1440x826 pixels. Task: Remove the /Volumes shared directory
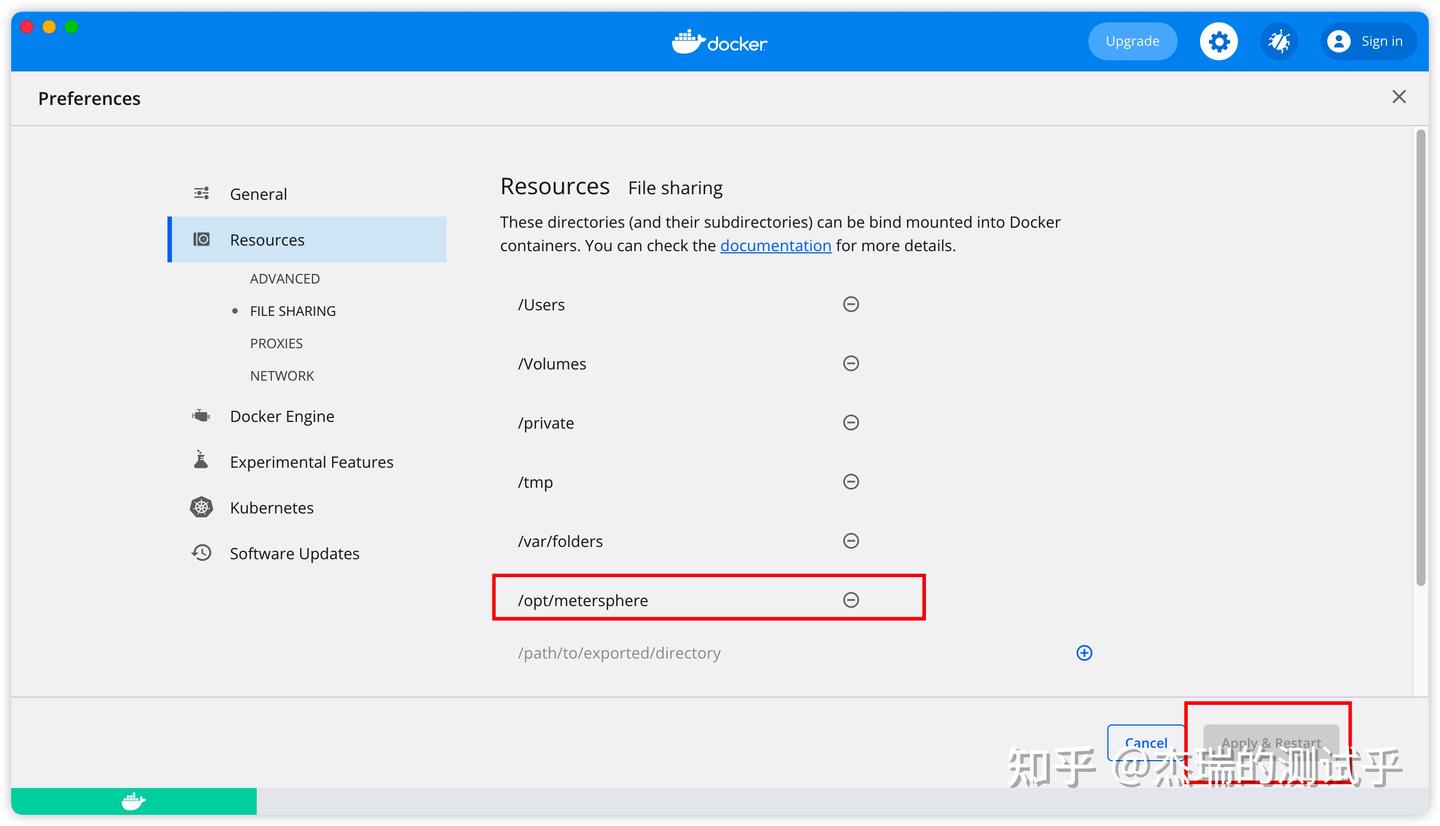(851, 363)
